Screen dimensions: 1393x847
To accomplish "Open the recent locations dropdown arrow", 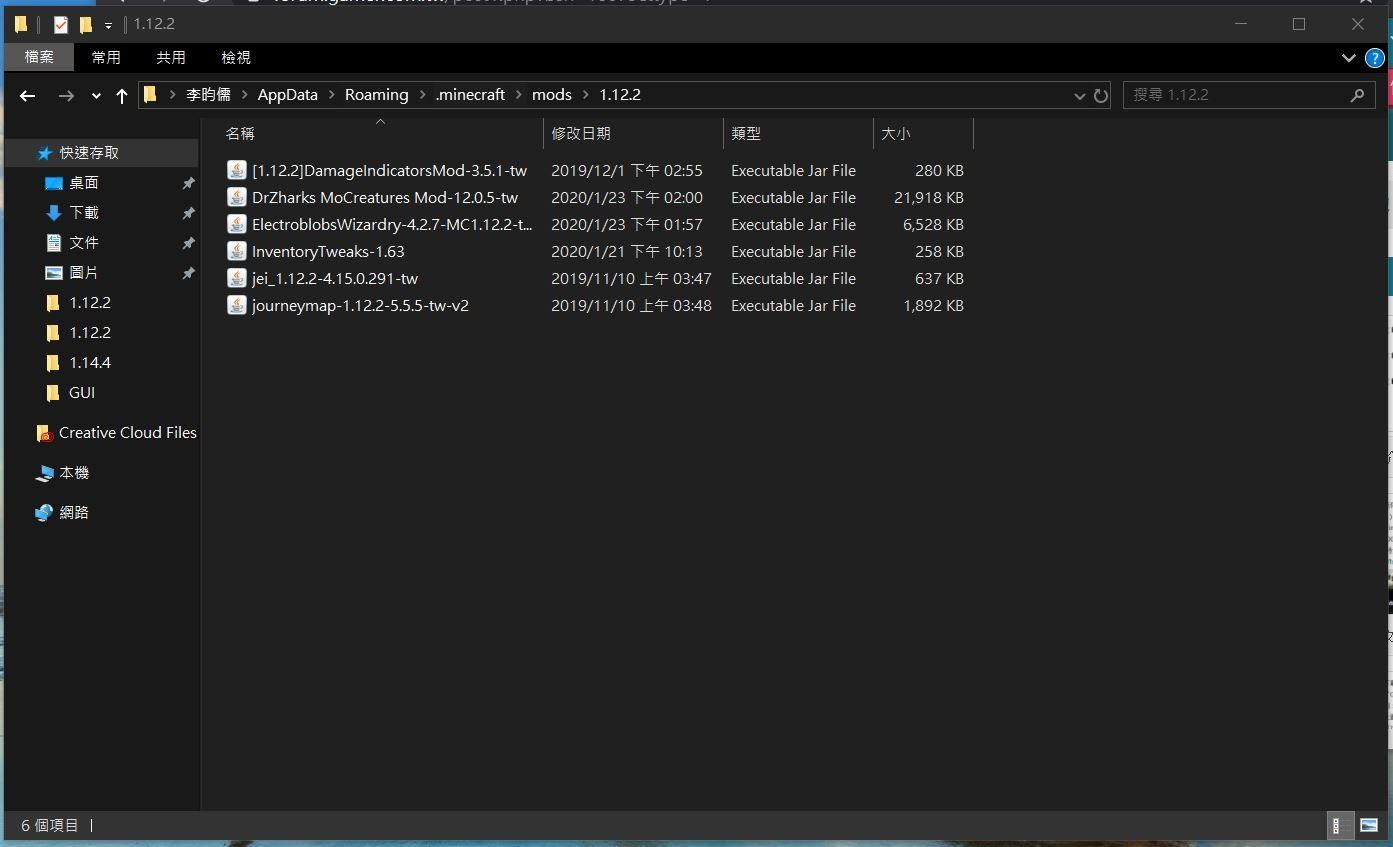I will (x=96, y=96).
